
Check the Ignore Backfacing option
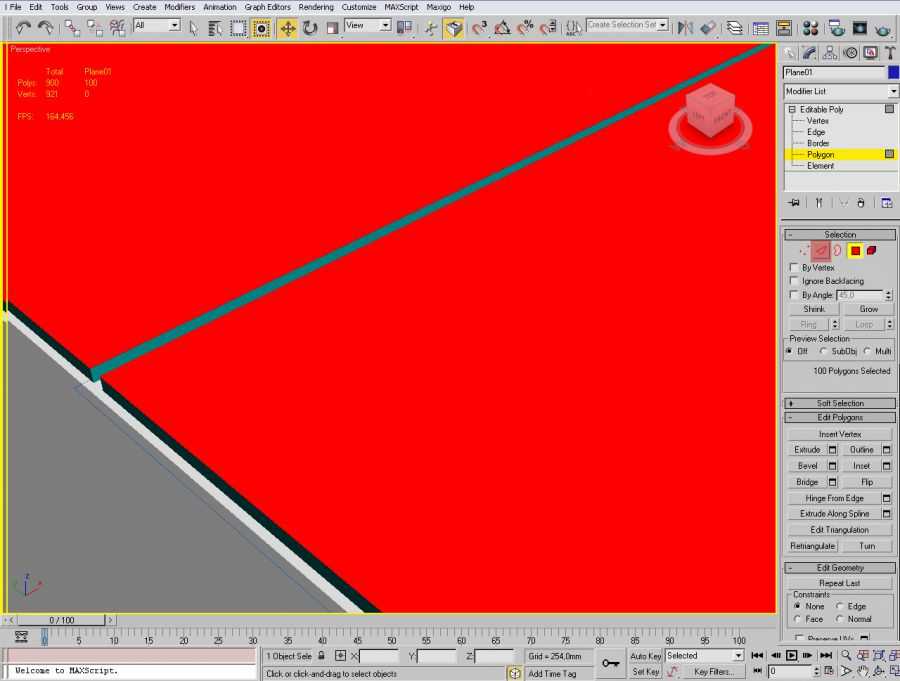click(x=794, y=281)
